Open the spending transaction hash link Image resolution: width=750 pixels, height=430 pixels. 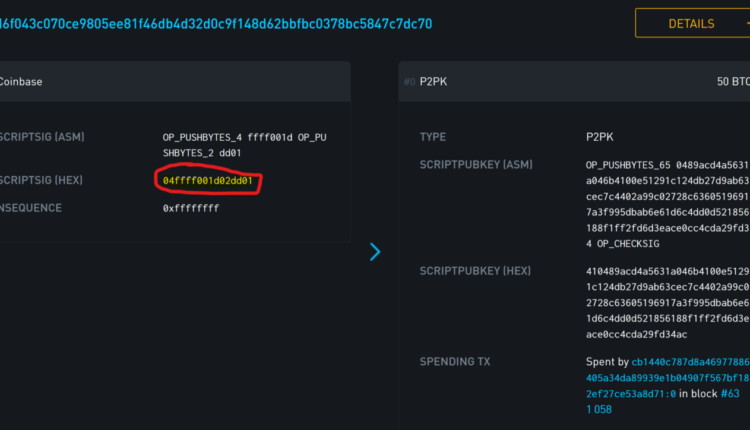click(666, 377)
